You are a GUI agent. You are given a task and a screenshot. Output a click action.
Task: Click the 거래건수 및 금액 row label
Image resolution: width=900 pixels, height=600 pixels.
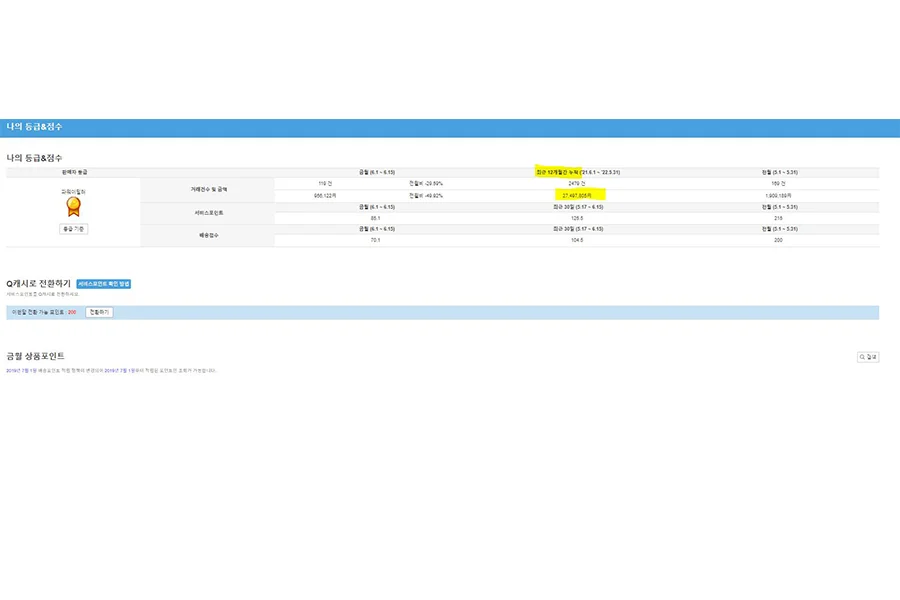click(208, 189)
